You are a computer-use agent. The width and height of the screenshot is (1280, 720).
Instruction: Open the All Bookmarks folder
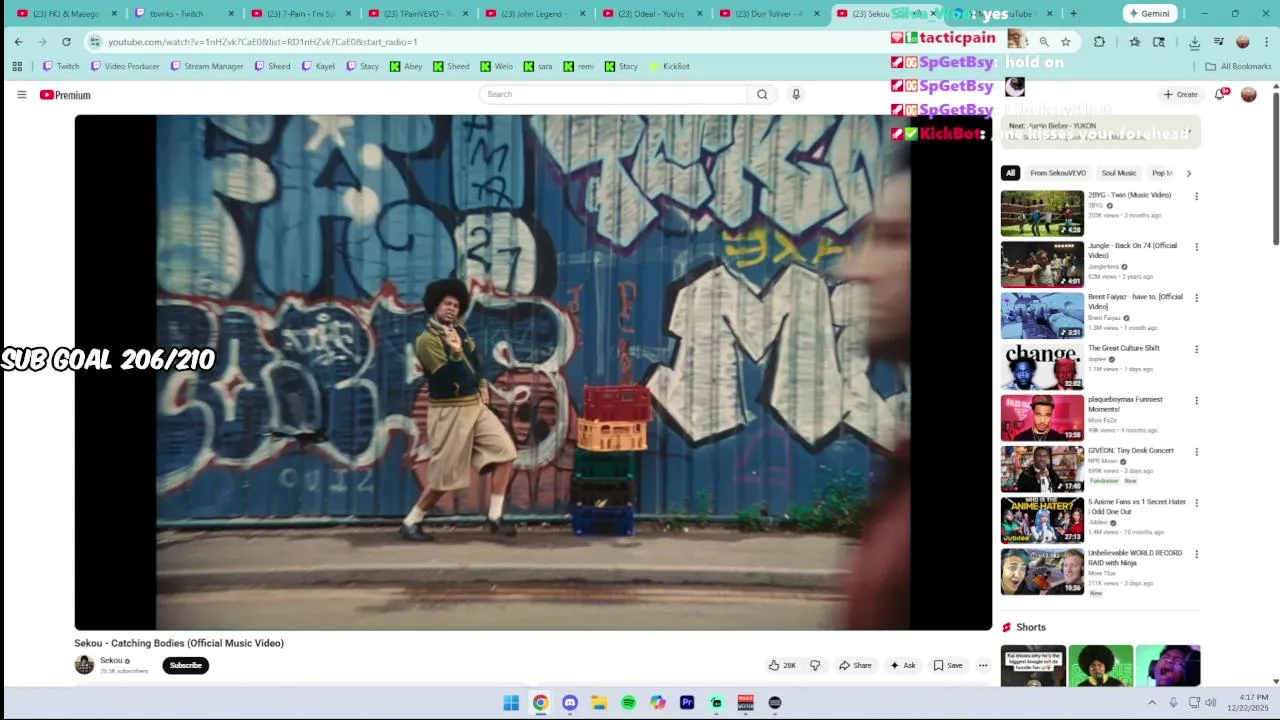pyautogui.click(x=1238, y=66)
